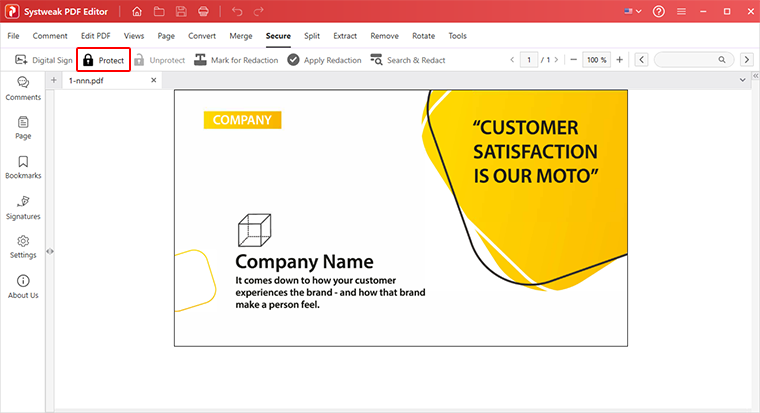Close the 1-nnn.pdf tab
This screenshot has height=413, width=760.
point(154,80)
